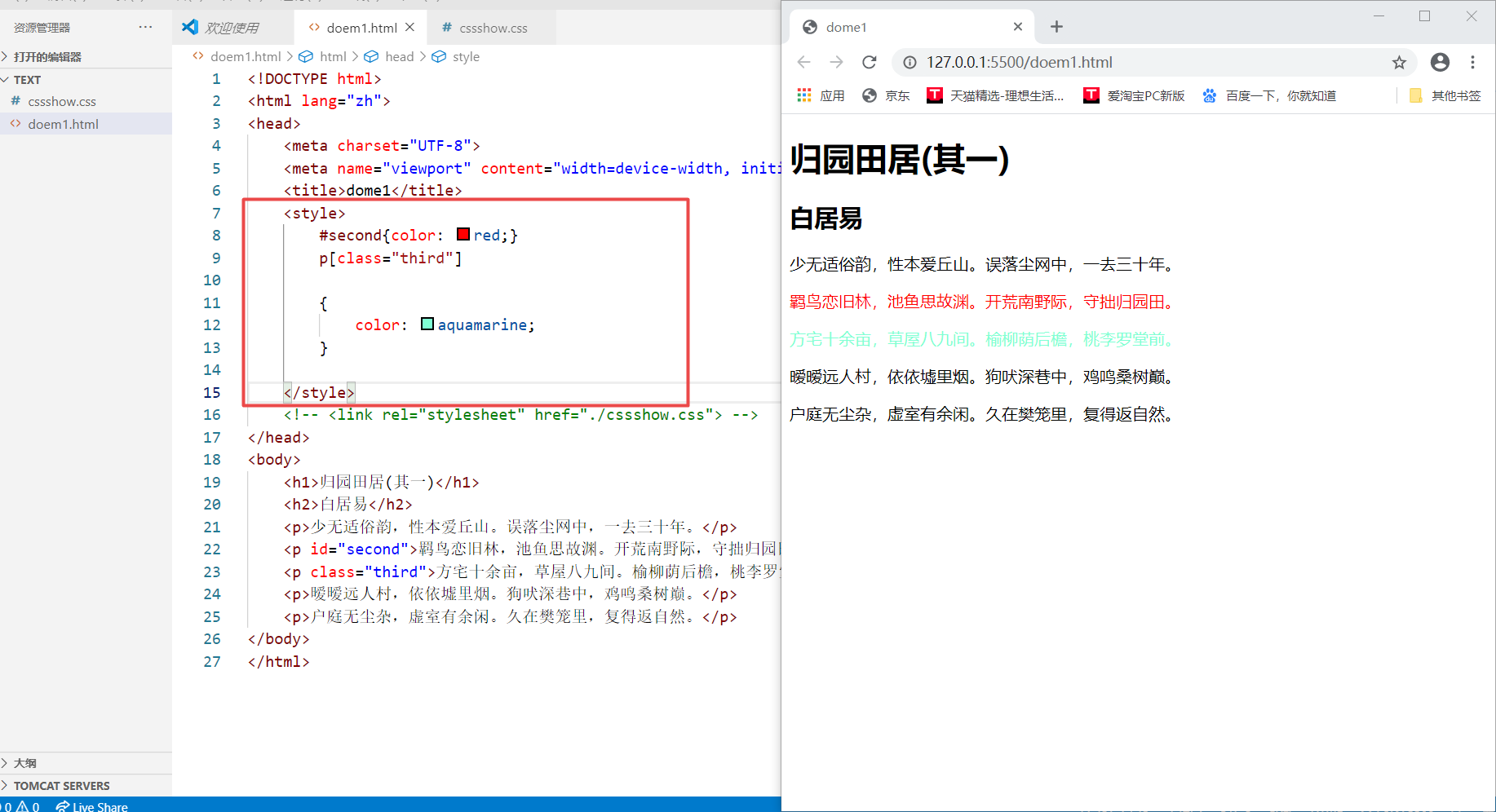
Task: Open the Chrome three-dot menu
Action: 1473,62
